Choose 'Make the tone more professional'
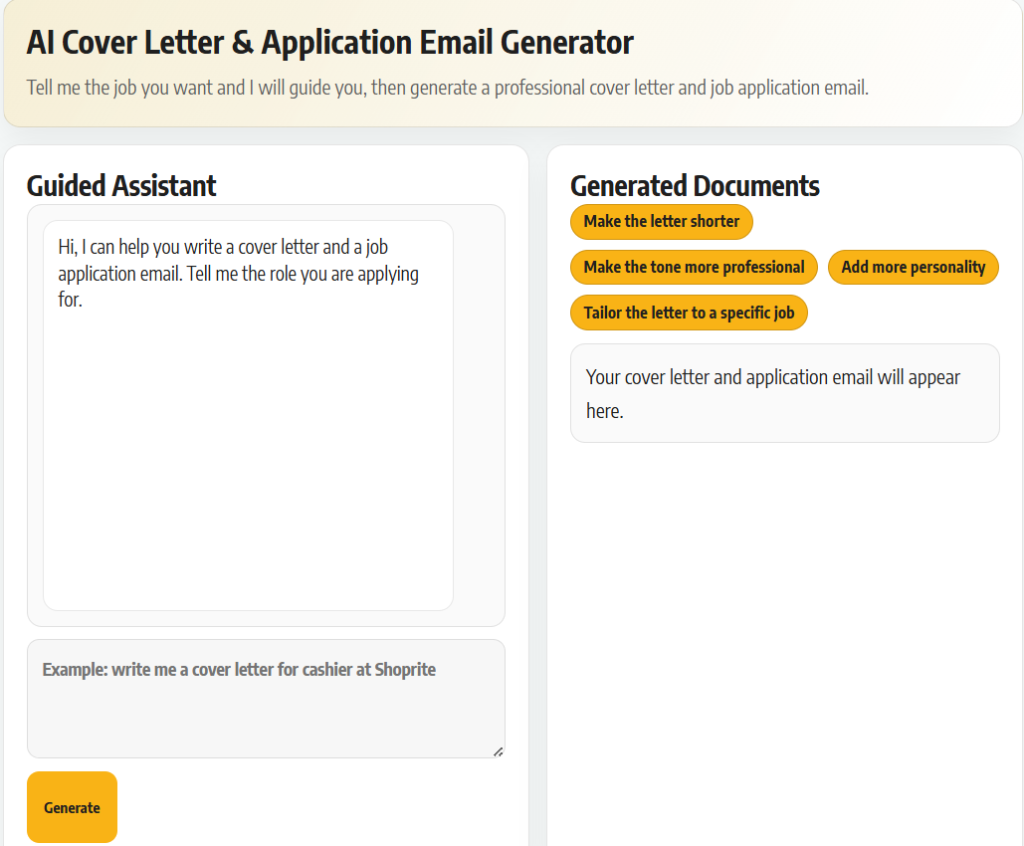1024x846 pixels. 693,267
